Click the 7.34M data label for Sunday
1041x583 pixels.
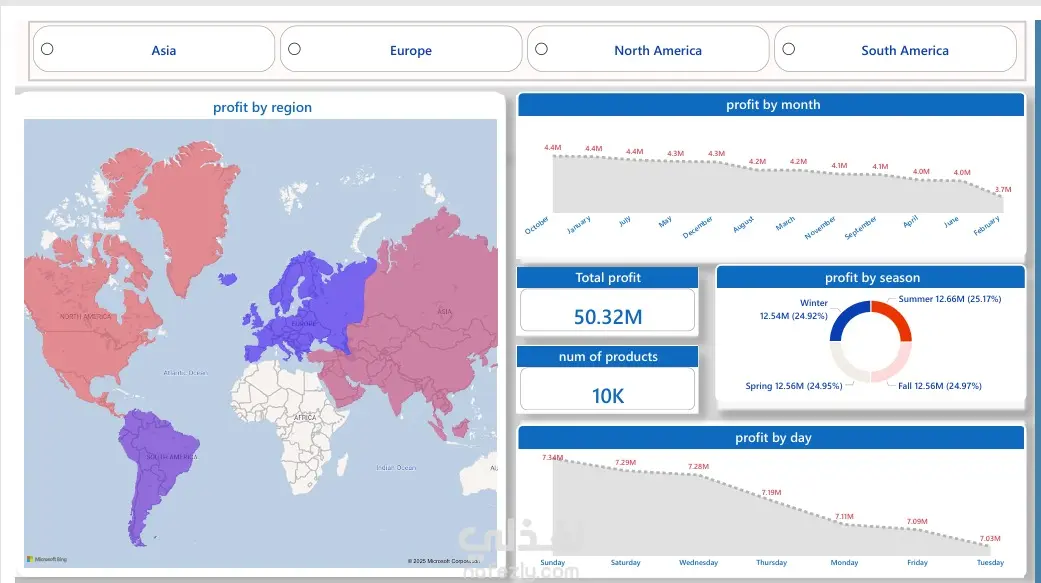(x=552, y=458)
